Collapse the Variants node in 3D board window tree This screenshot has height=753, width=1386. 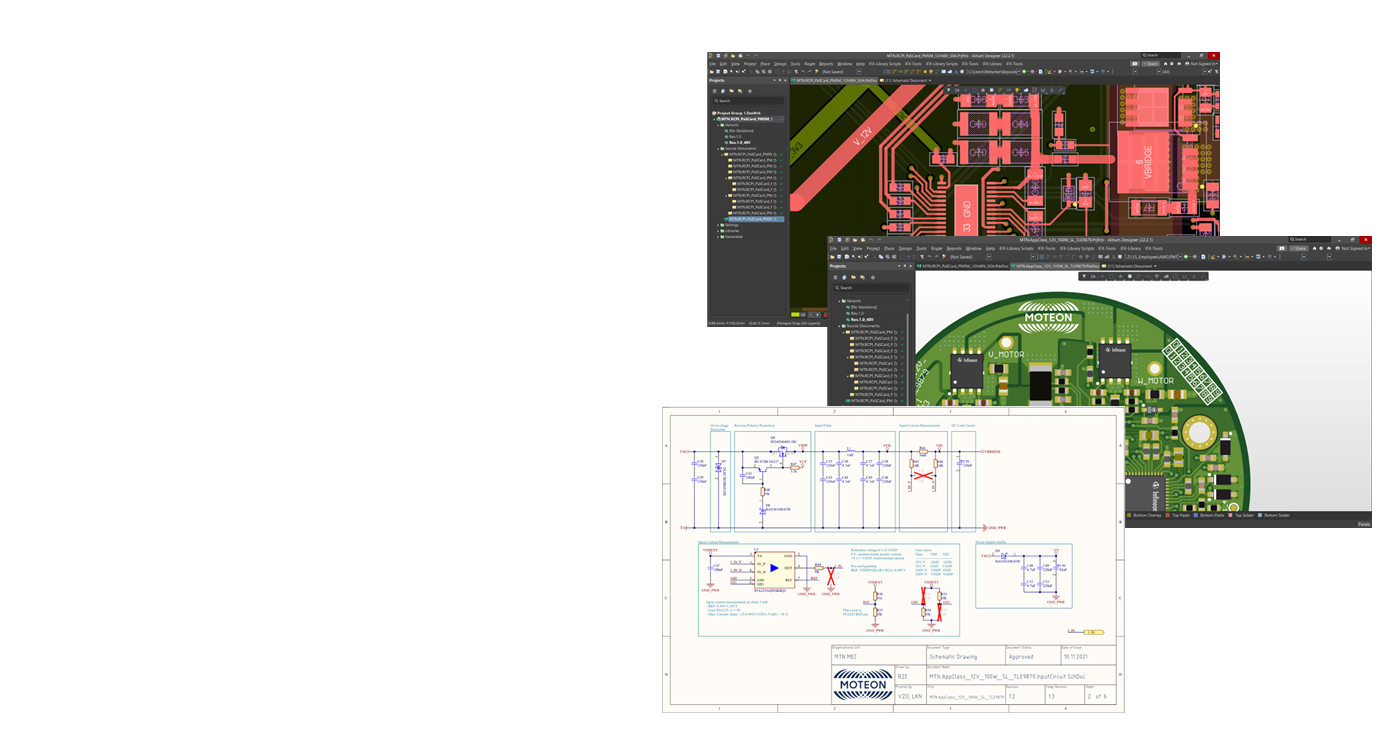839,301
